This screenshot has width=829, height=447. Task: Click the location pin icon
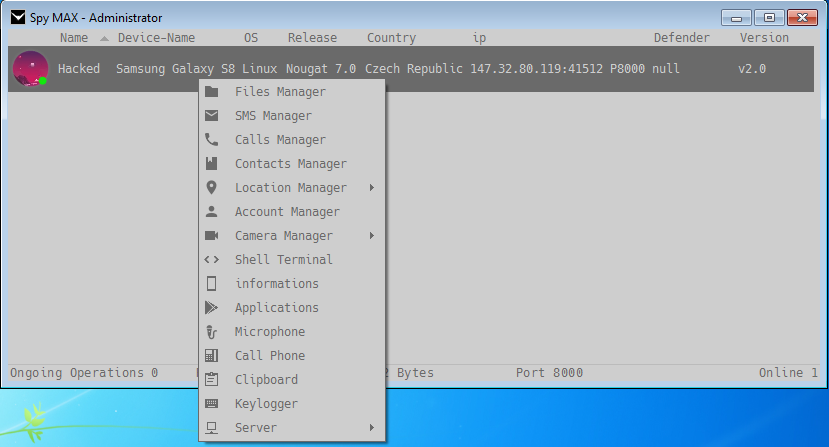pos(211,187)
